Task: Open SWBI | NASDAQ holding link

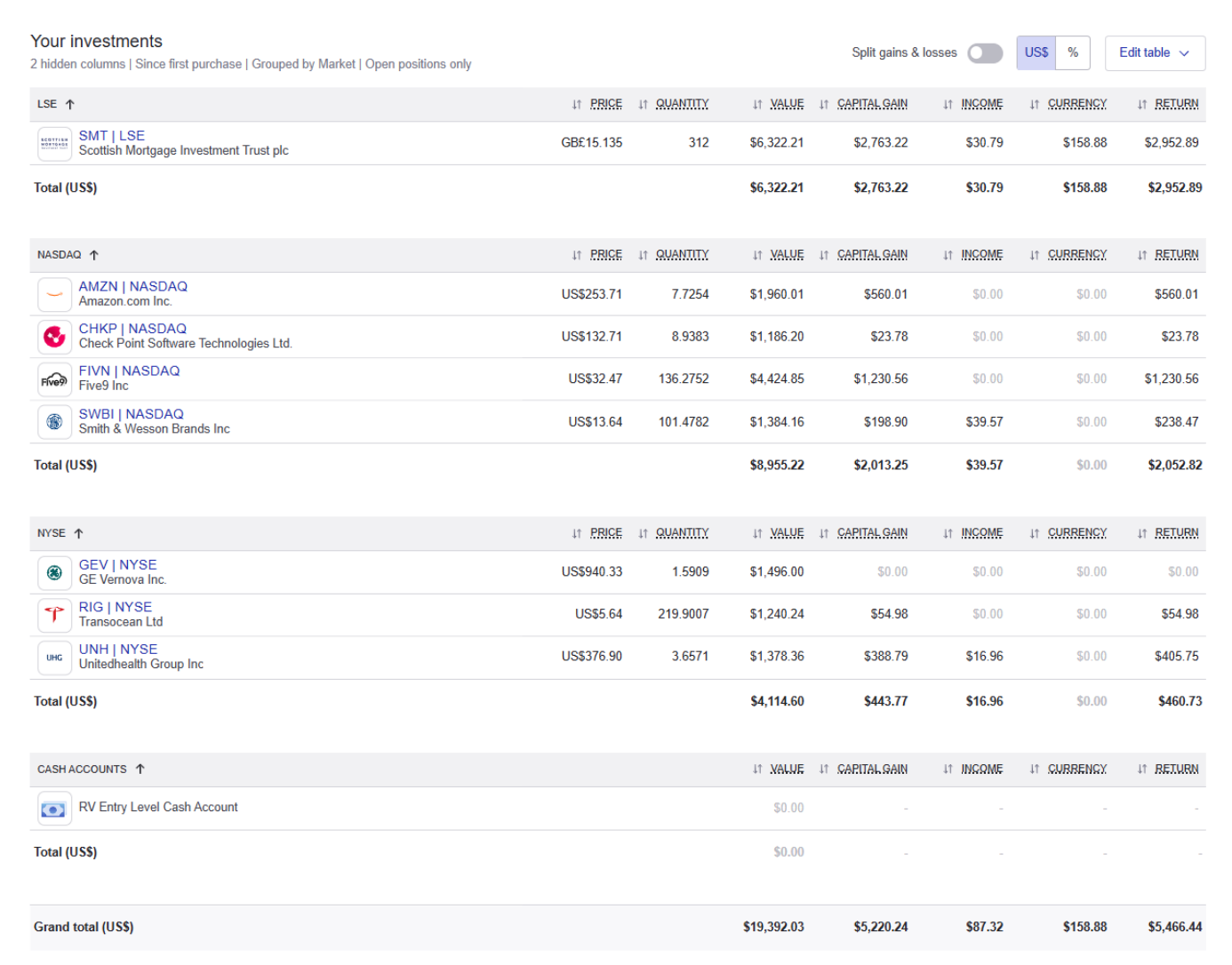Action: coord(132,414)
